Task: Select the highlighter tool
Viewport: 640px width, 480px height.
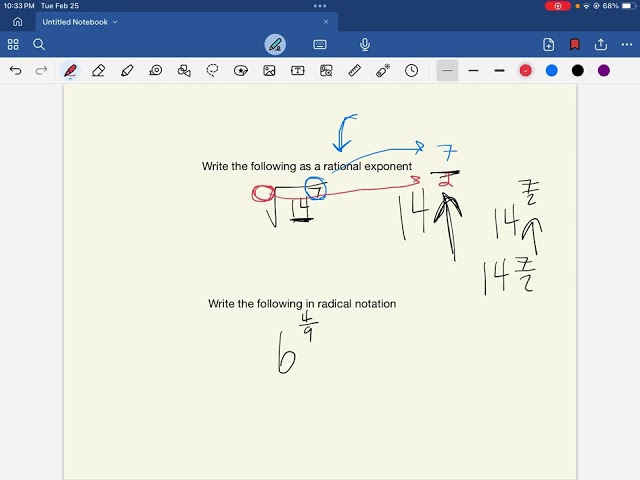Action: tap(127, 71)
